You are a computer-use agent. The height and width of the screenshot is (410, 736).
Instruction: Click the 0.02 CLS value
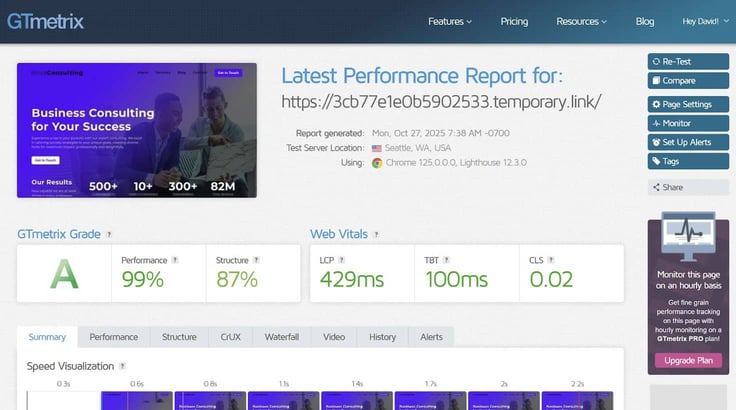point(551,280)
